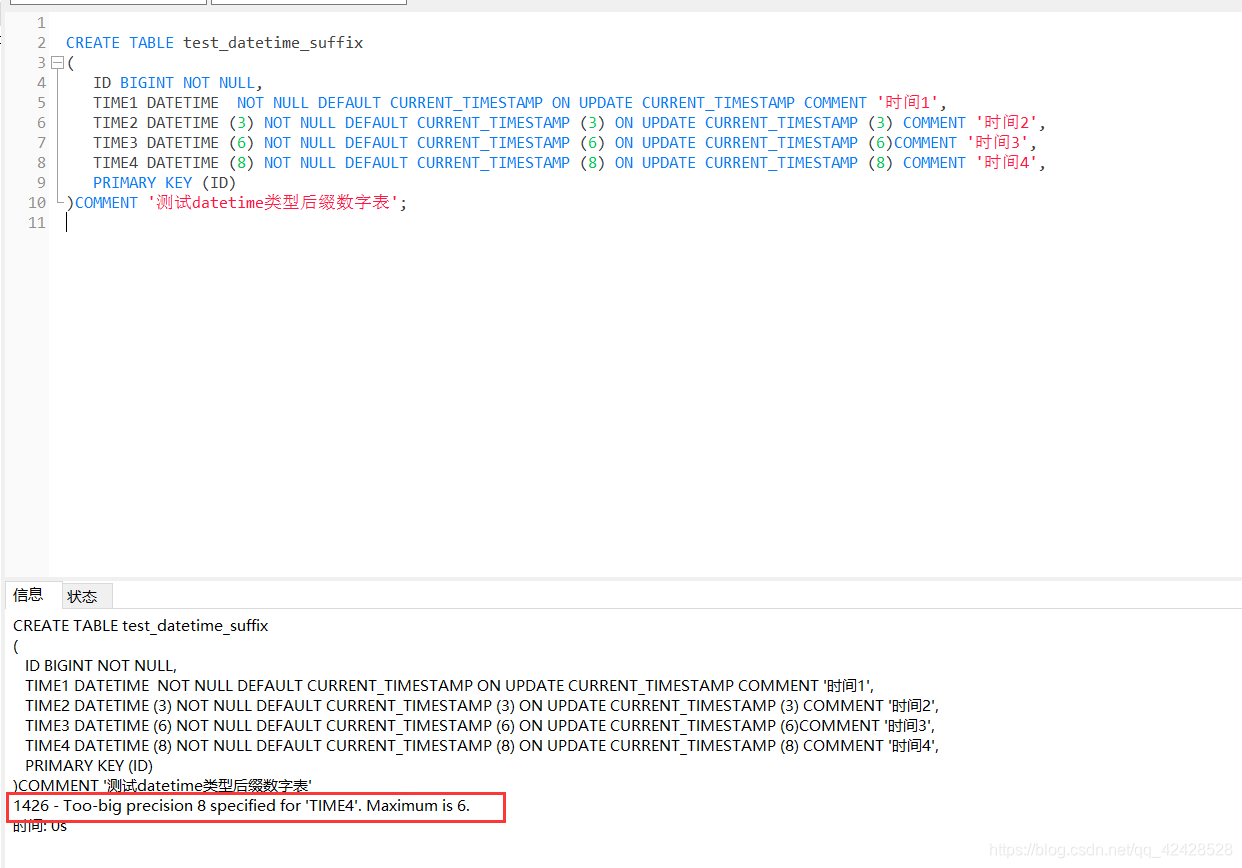The image size is (1242, 868).
Task: Click the ID BIGINT NOT NULL line in output
Action: 99,665
